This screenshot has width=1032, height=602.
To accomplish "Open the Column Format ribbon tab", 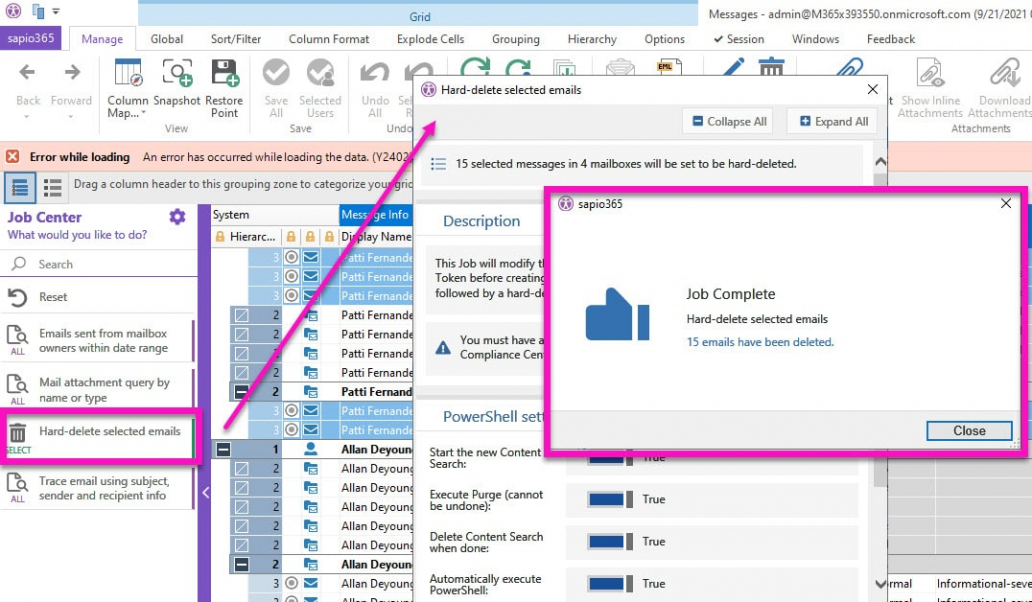I will coord(328,39).
